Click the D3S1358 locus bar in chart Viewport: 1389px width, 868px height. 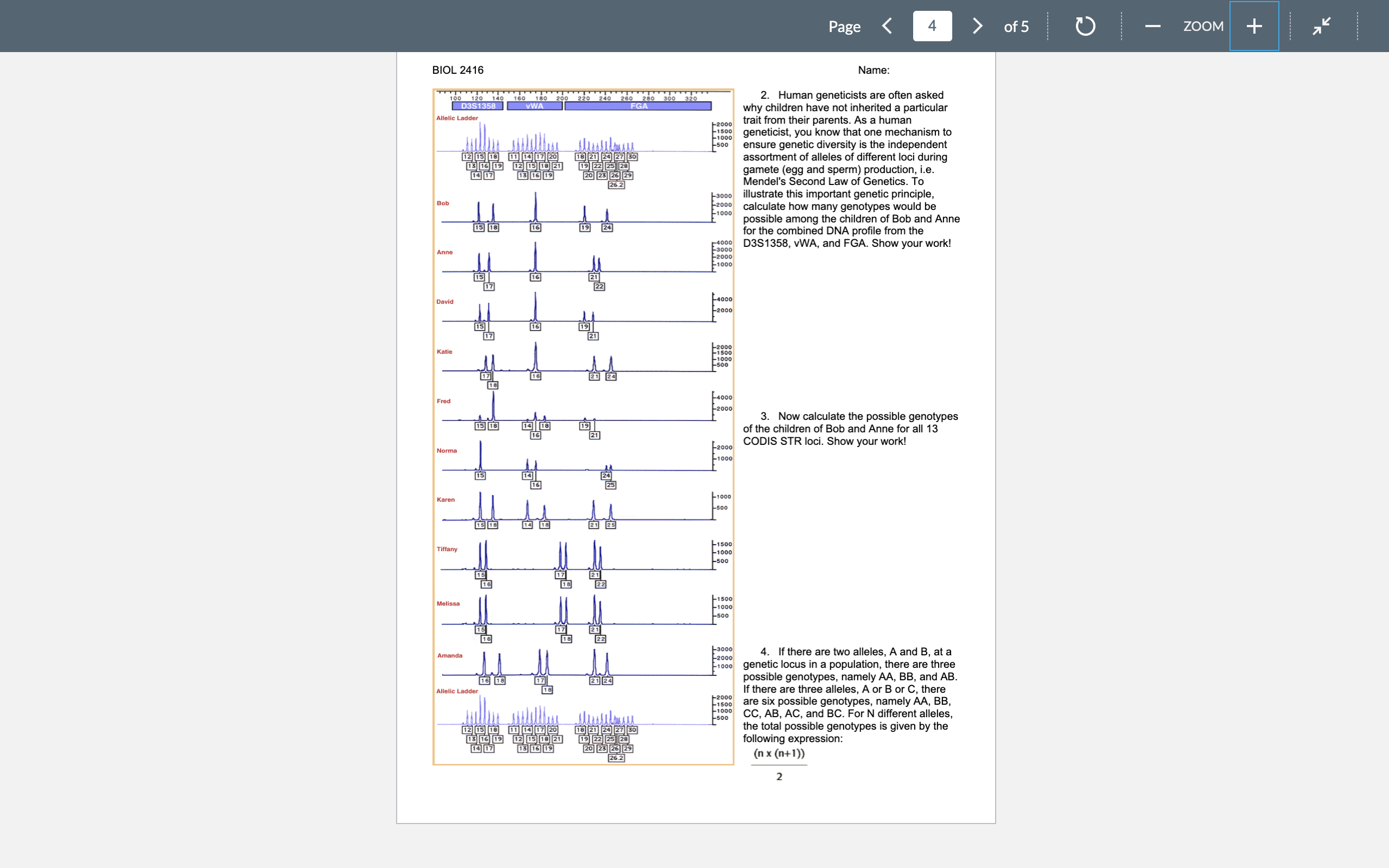coord(477,106)
